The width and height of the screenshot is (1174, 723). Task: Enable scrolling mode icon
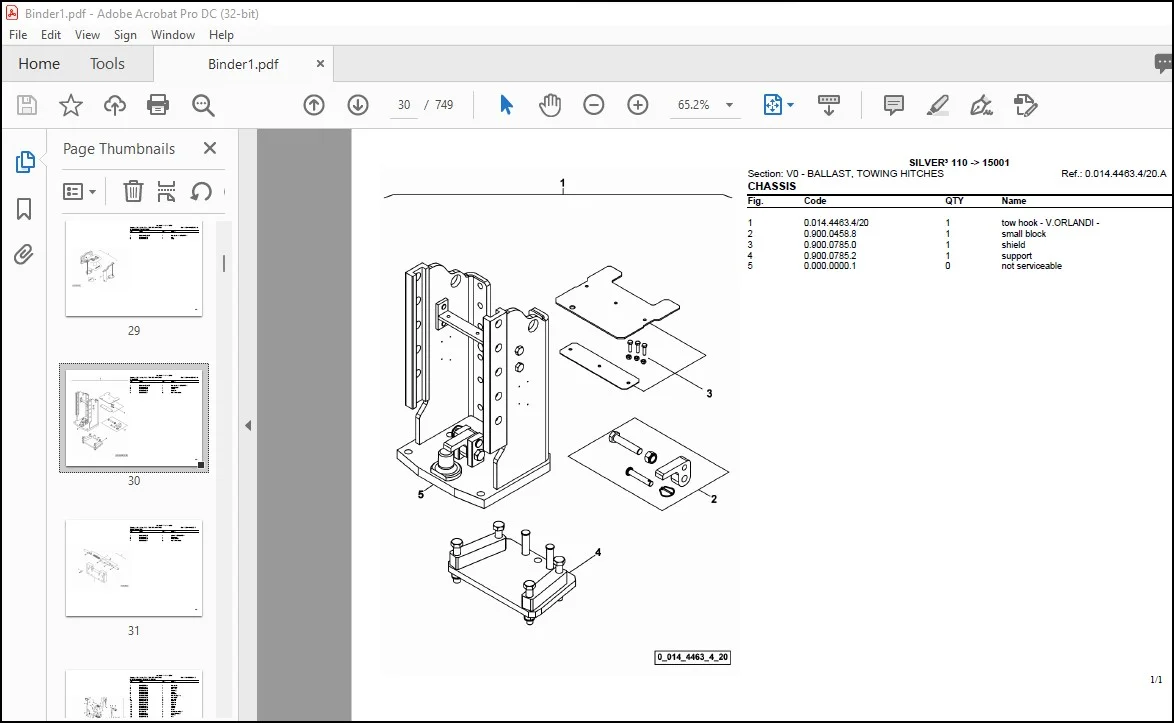[829, 105]
